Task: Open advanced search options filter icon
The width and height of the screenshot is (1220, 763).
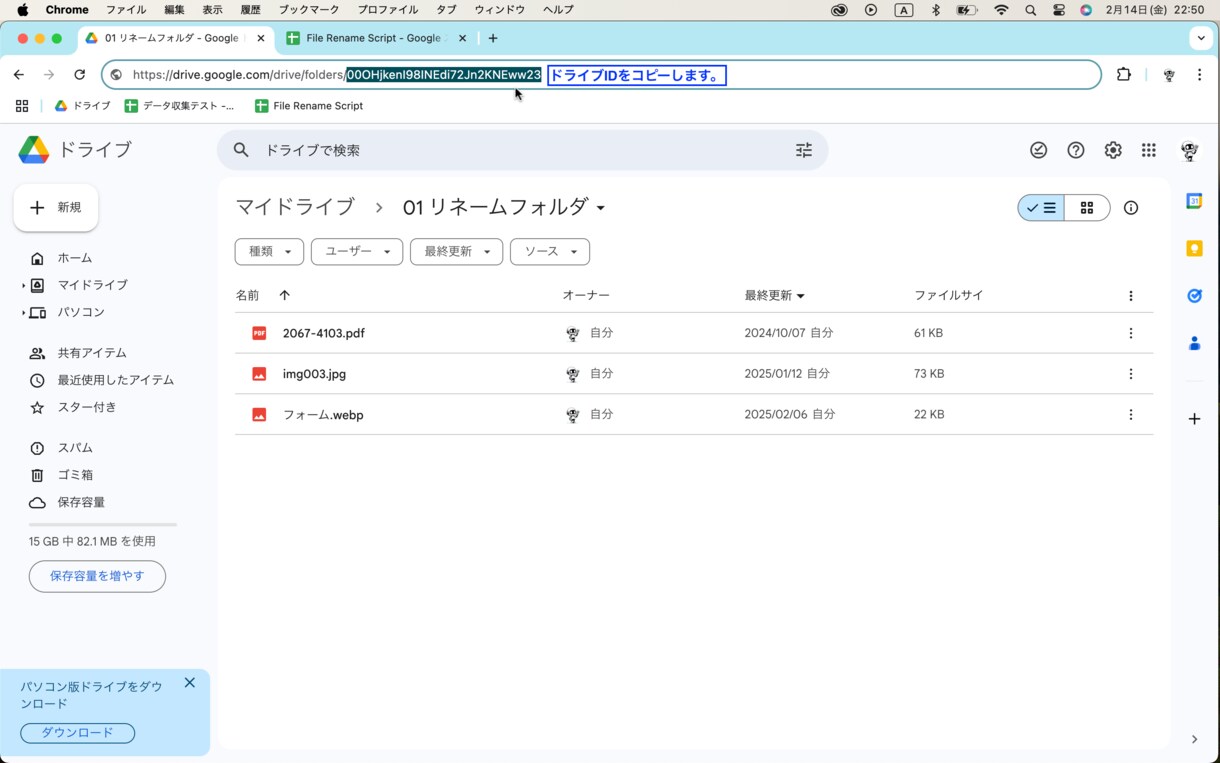Action: 804,150
